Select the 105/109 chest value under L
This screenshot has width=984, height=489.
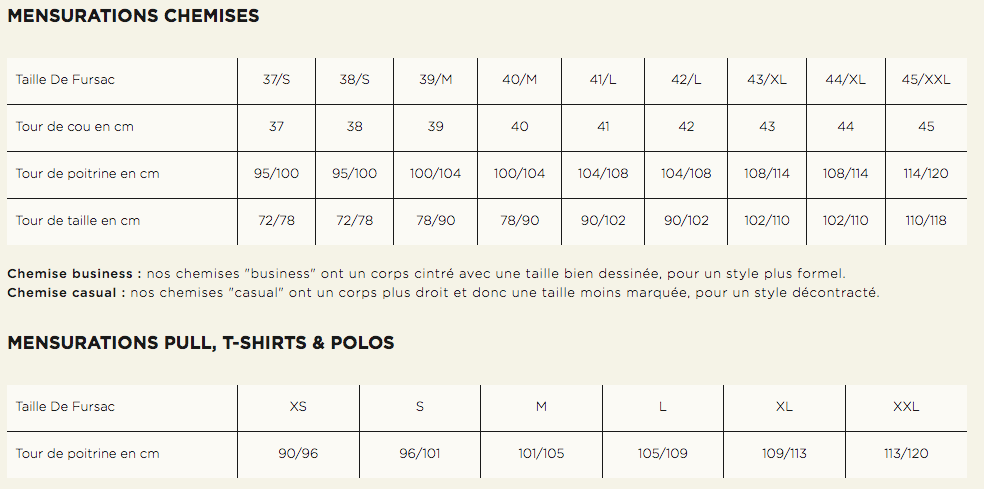(662, 454)
